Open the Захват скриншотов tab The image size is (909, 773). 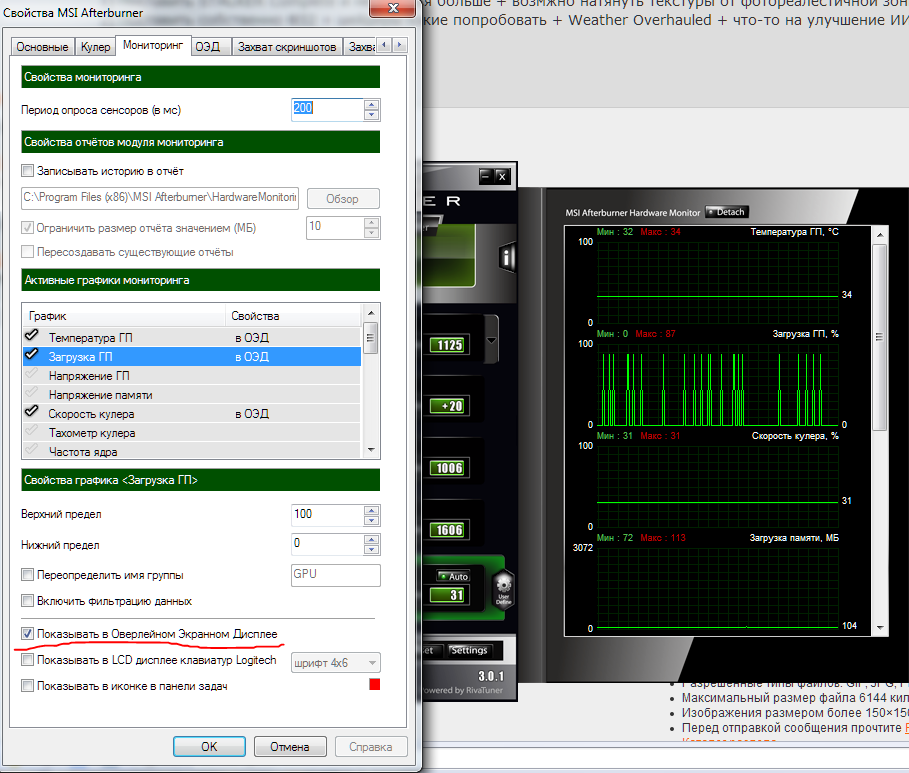pos(287,47)
